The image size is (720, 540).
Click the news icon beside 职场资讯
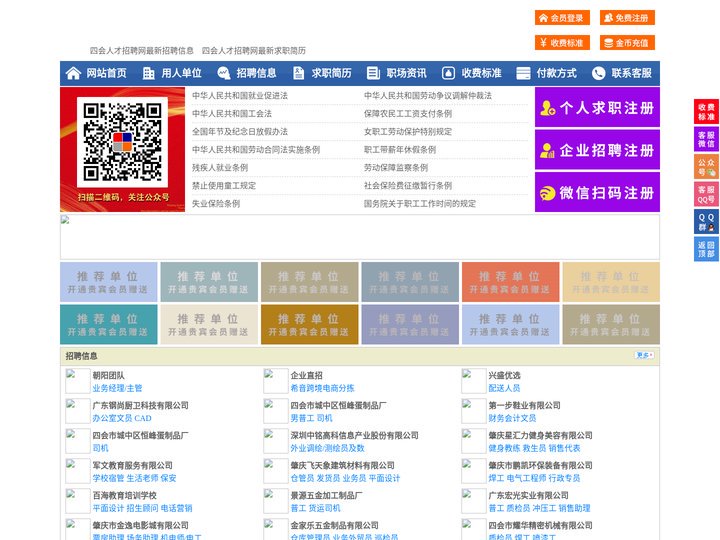tap(373, 73)
